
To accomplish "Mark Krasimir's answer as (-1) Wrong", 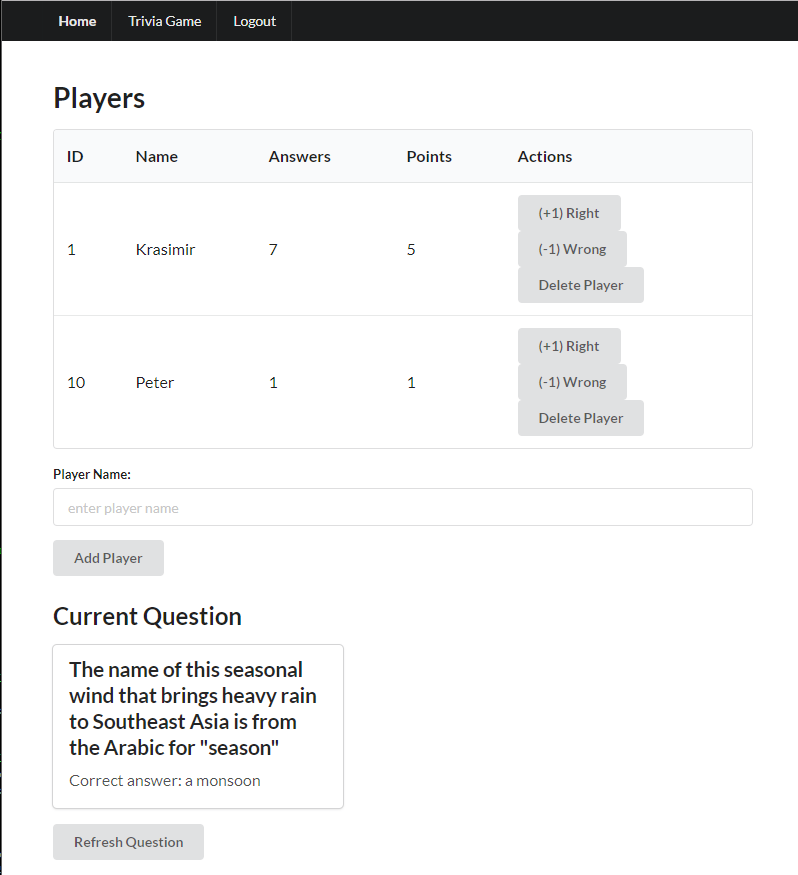I will coord(572,249).
